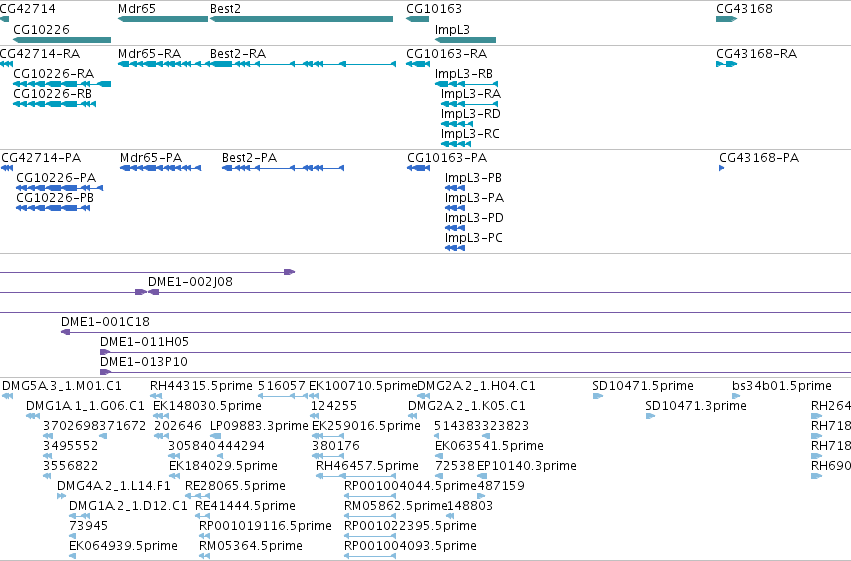Click the CG10163-PA protein label
This screenshot has width=851, height=561.
coord(447,158)
